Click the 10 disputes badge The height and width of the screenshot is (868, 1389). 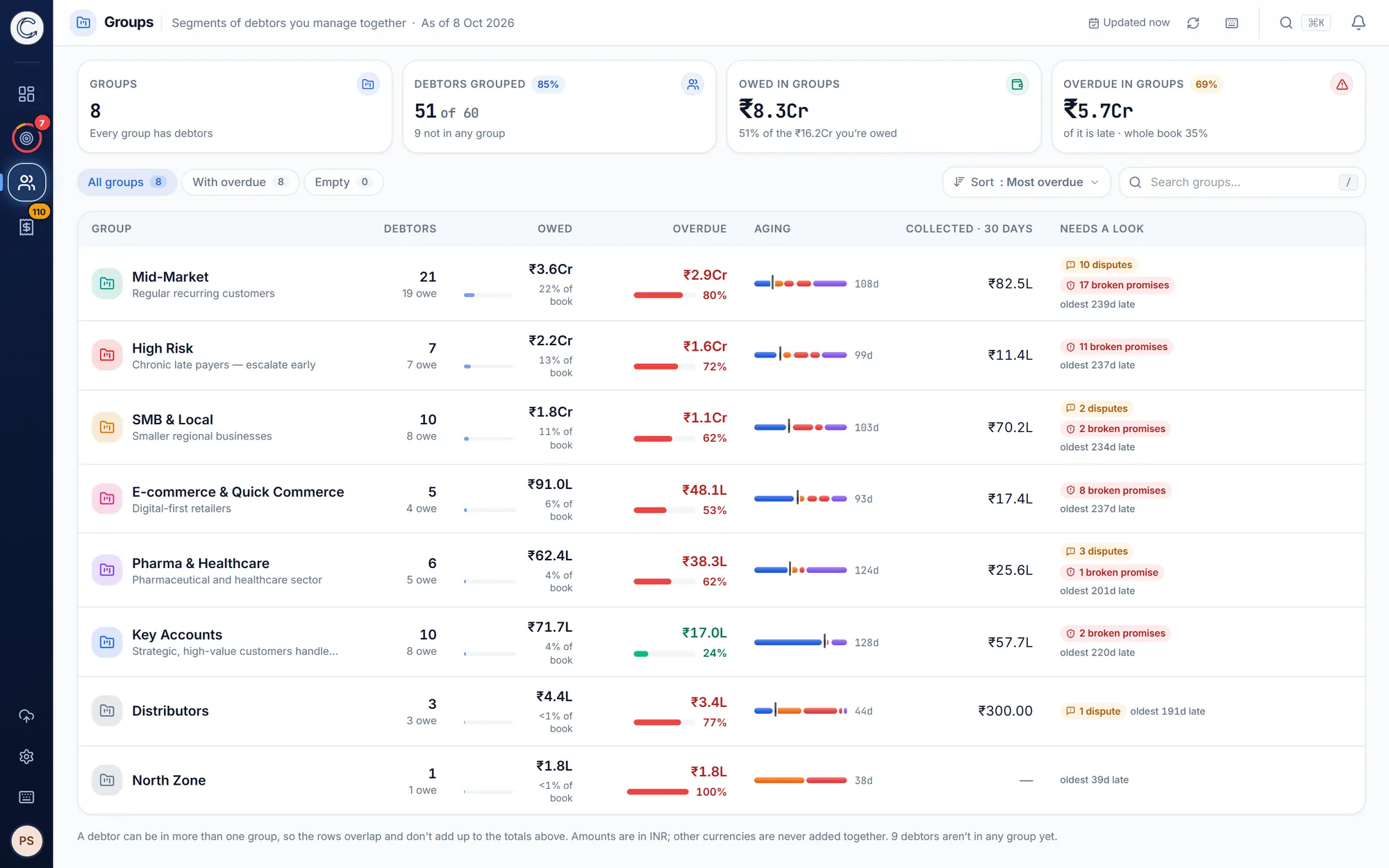[x=1099, y=265]
